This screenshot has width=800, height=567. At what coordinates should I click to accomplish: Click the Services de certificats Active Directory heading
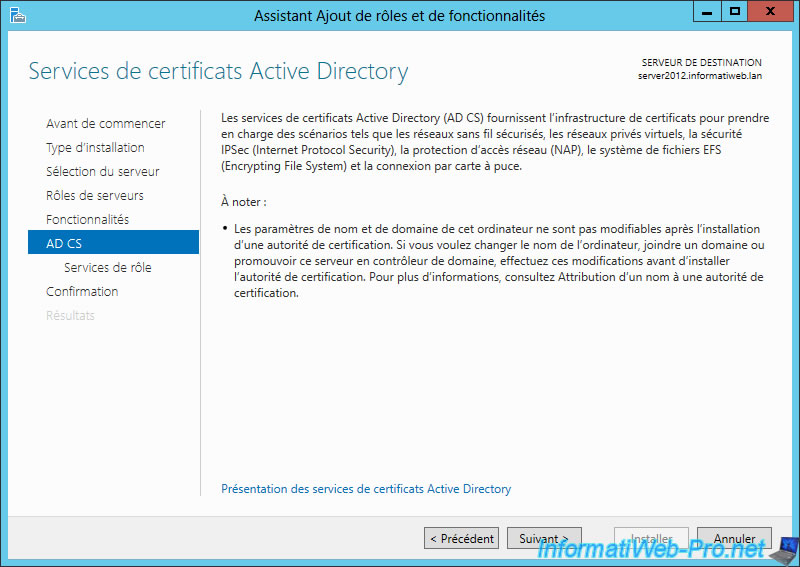click(x=218, y=71)
